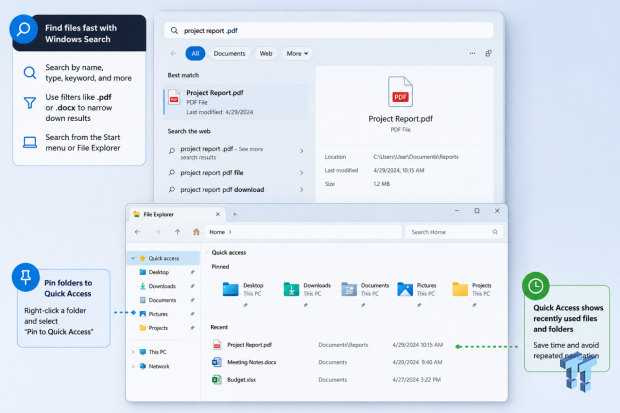Select Quick access in the navigation pane
Viewport: 620px width, 413px height.
pyautogui.click(x=164, y=258)
